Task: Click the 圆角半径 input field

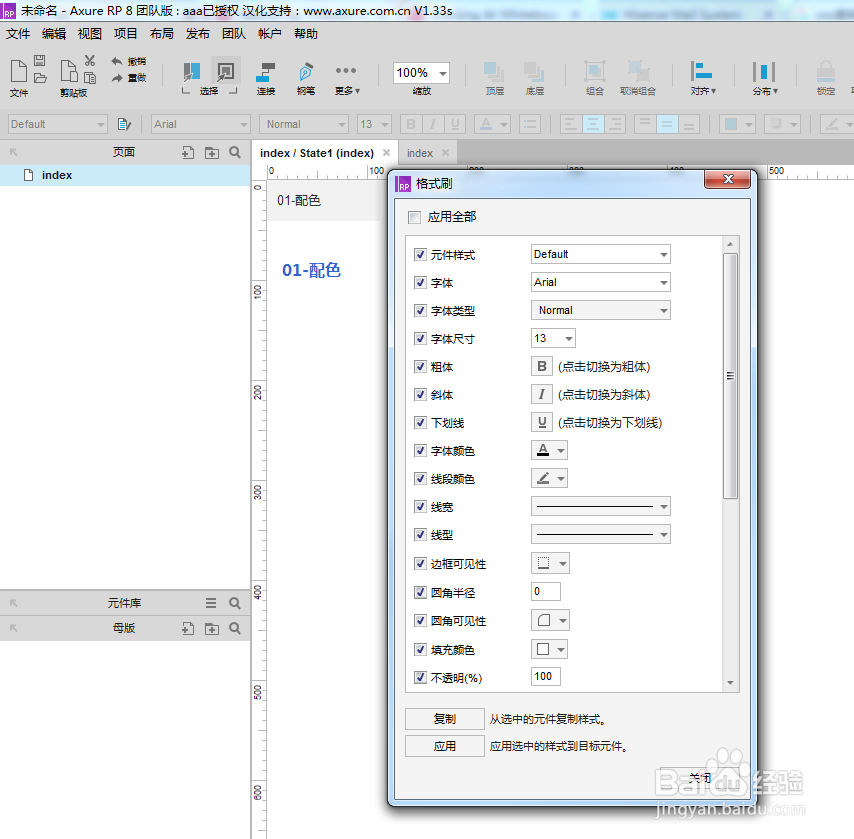Action: [546, 592]
